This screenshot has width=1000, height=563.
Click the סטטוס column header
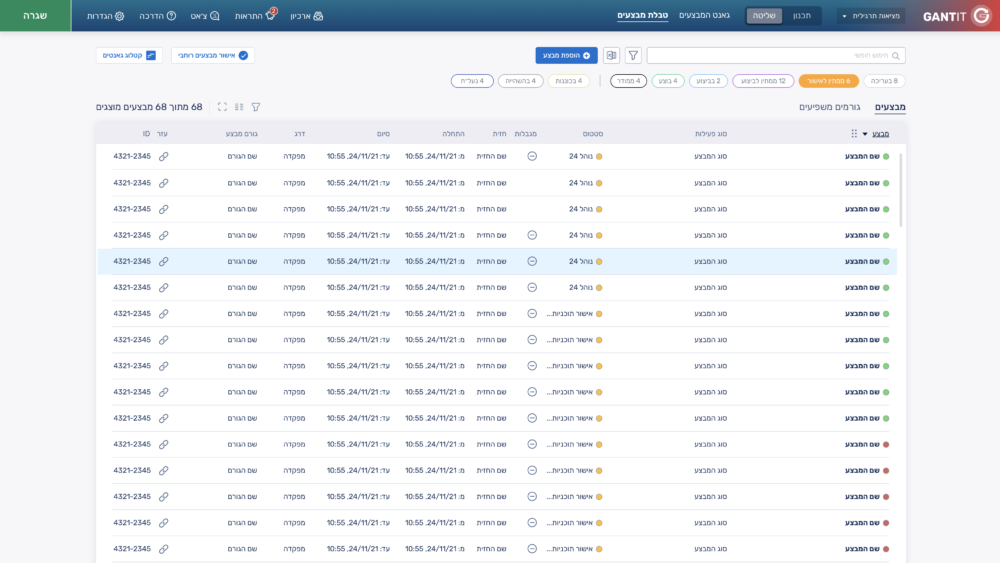coord(592,134)
